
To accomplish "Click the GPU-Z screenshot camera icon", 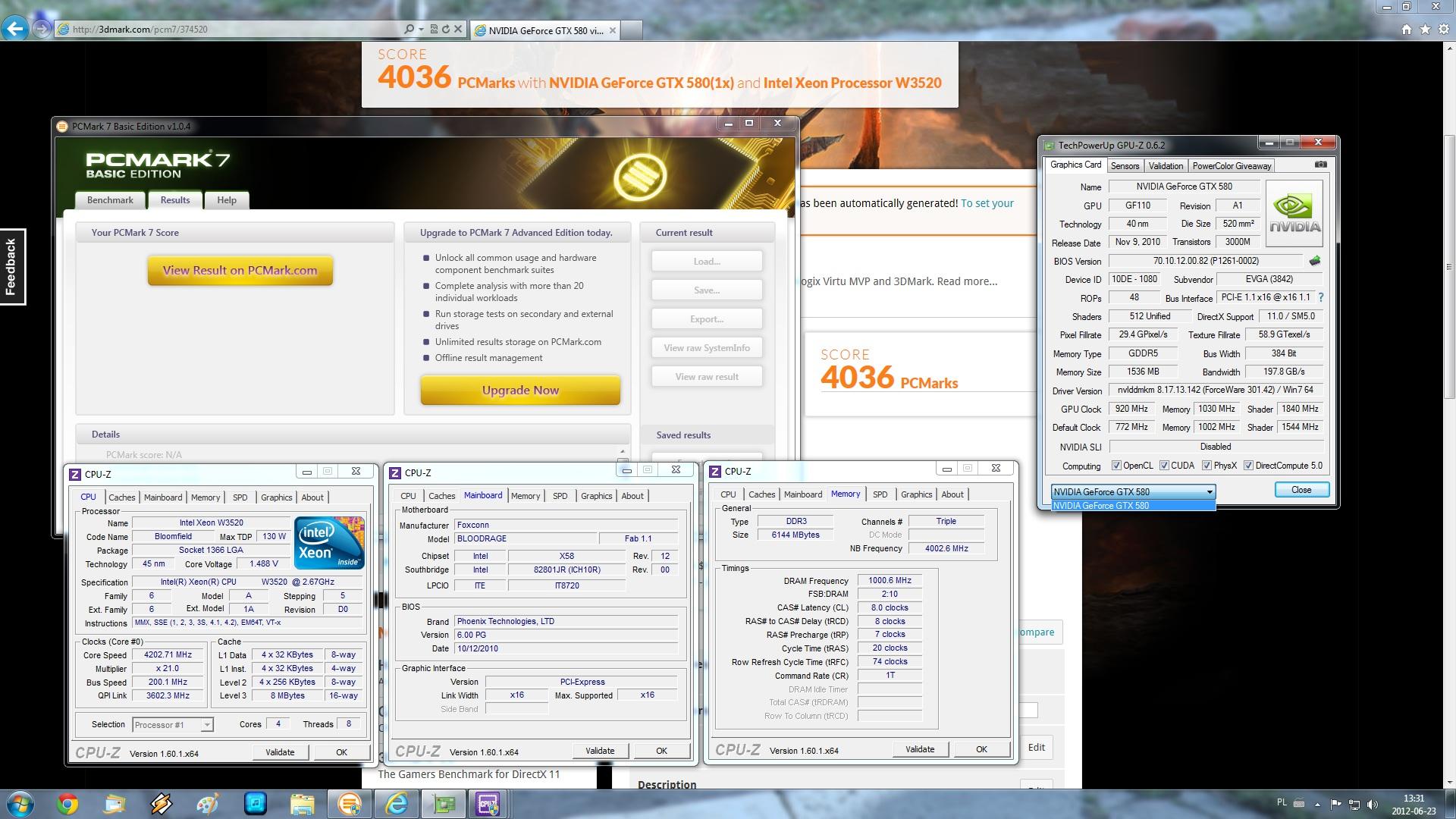I will [x=1320, y=165].
